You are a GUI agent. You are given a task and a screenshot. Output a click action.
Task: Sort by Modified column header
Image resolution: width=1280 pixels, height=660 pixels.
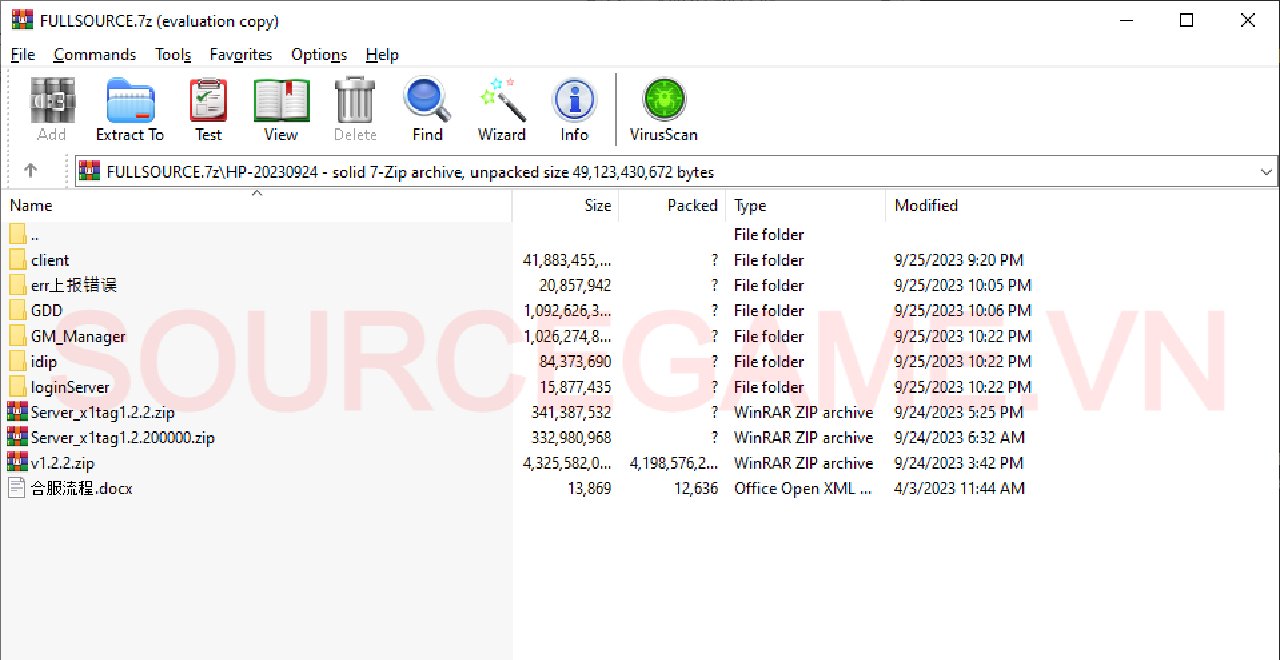tap(926, 206)
